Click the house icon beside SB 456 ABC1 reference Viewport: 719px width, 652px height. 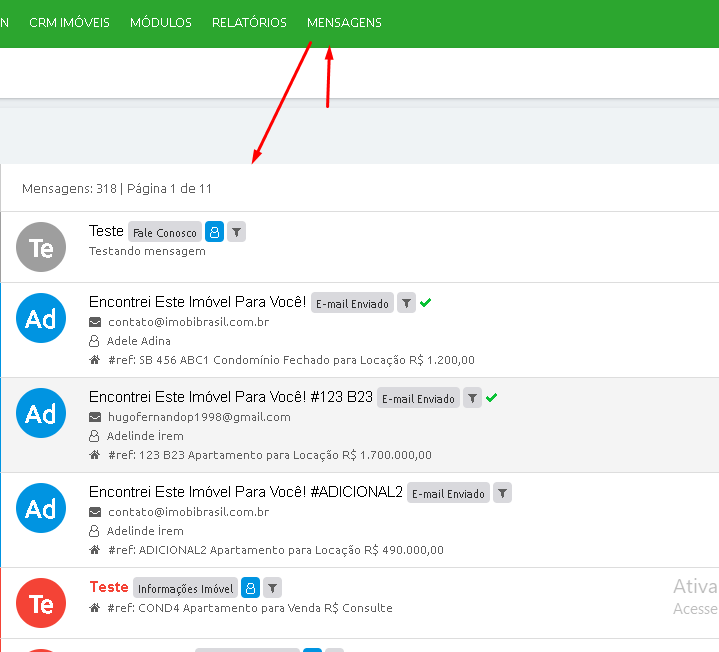[x=94, y=360]
